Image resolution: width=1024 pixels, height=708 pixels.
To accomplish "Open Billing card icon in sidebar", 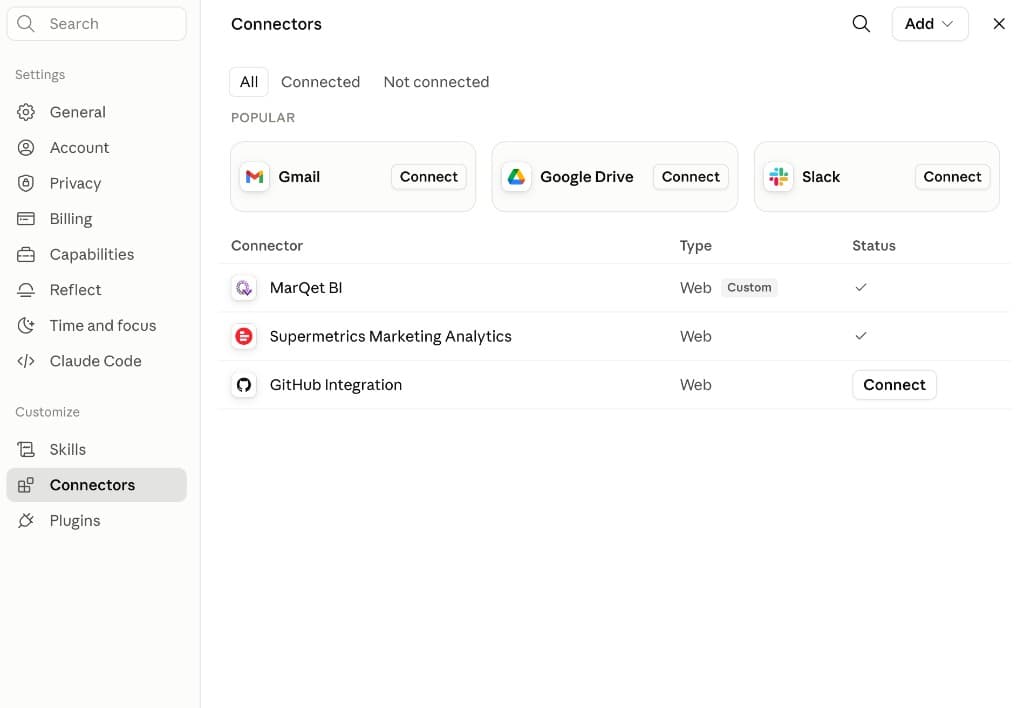I will [25, 218].
